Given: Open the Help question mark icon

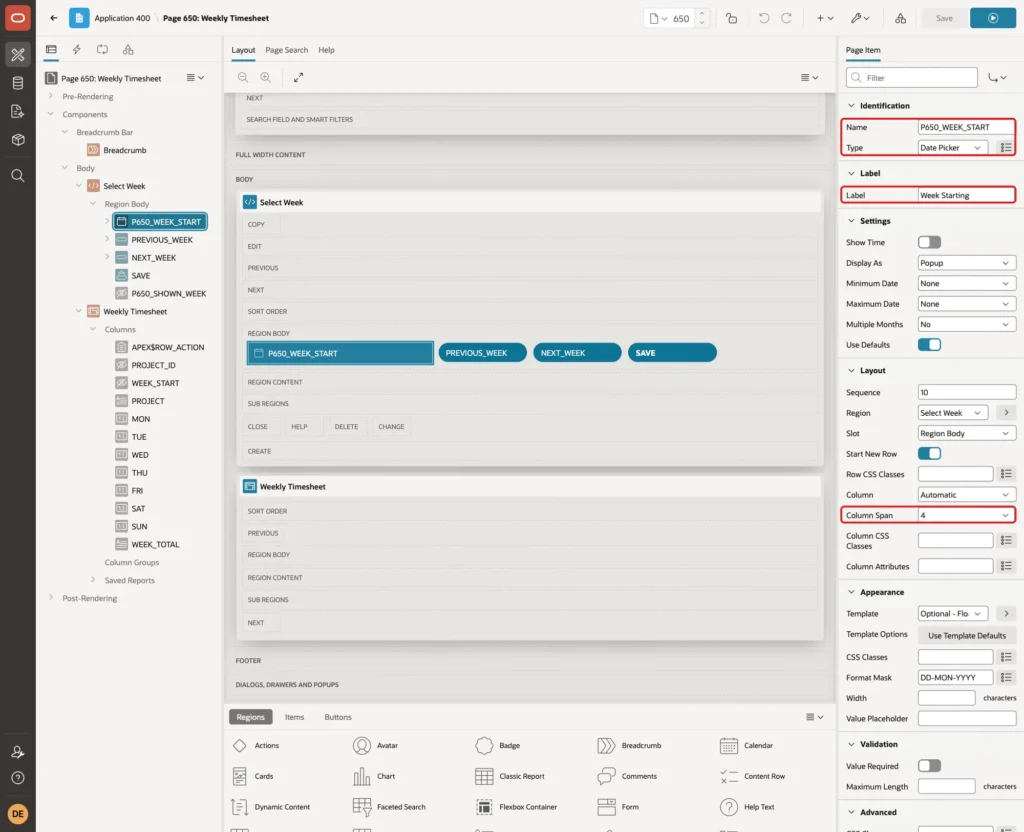Looking at the screenshot, I should point(18,778).
